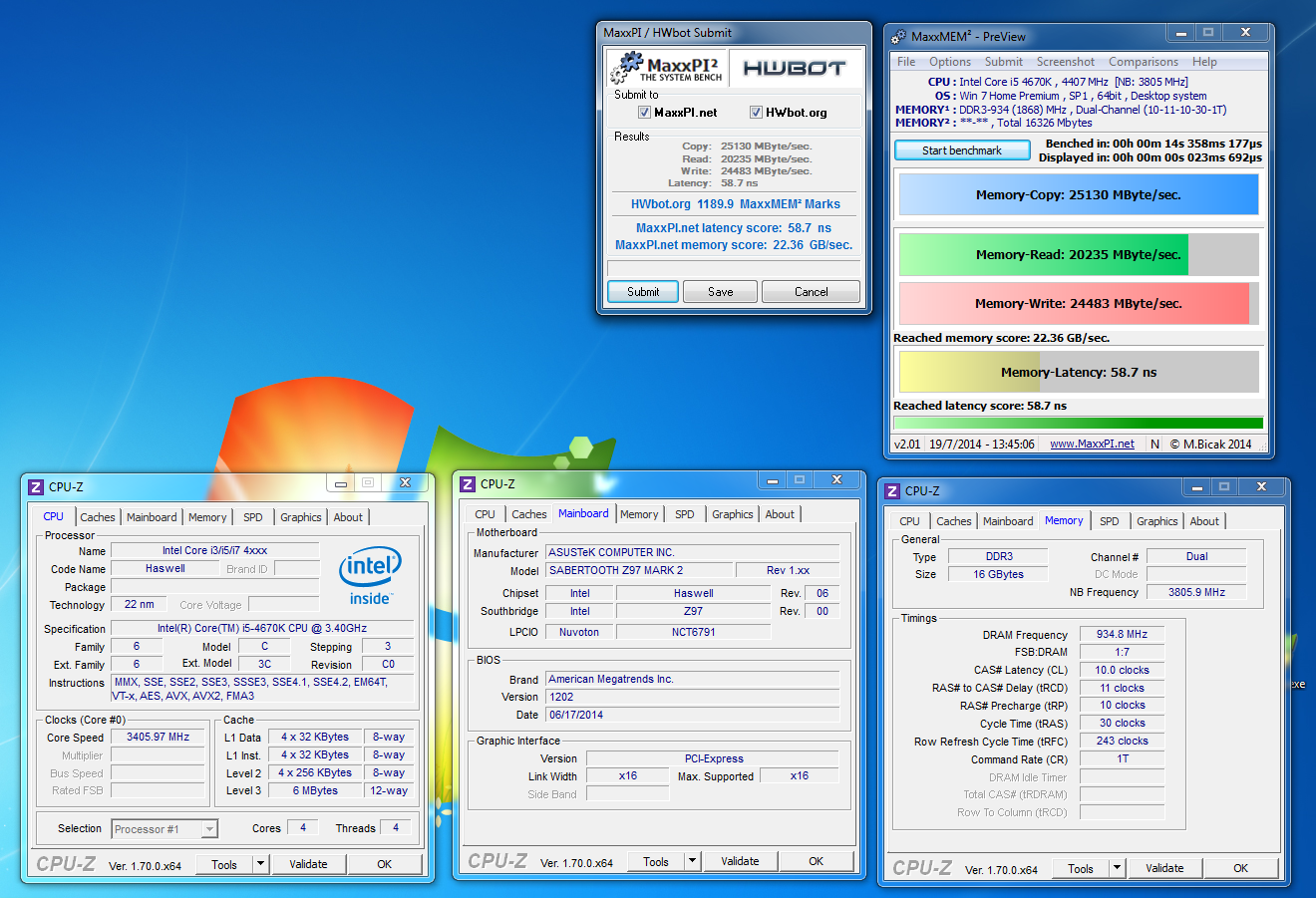Click HWbot.org 1189.9 MaxxMEM² Marks text
1316x898 pixels.
click(736, 204)
